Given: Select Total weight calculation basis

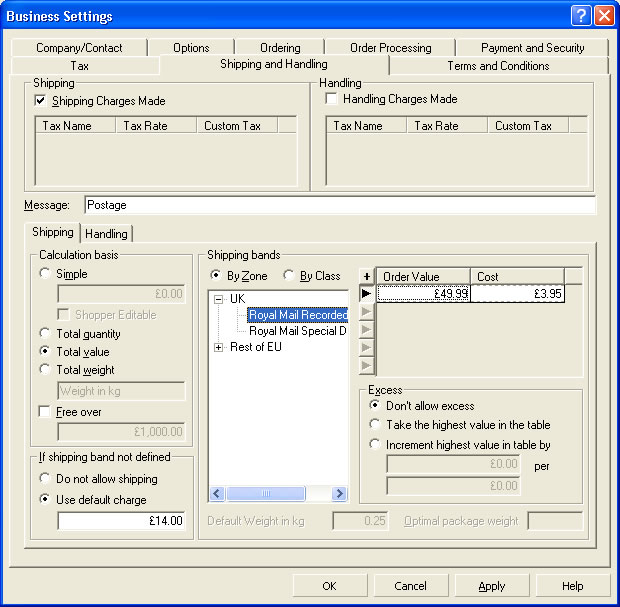Looking at the screenshot, I should (45, 370).
